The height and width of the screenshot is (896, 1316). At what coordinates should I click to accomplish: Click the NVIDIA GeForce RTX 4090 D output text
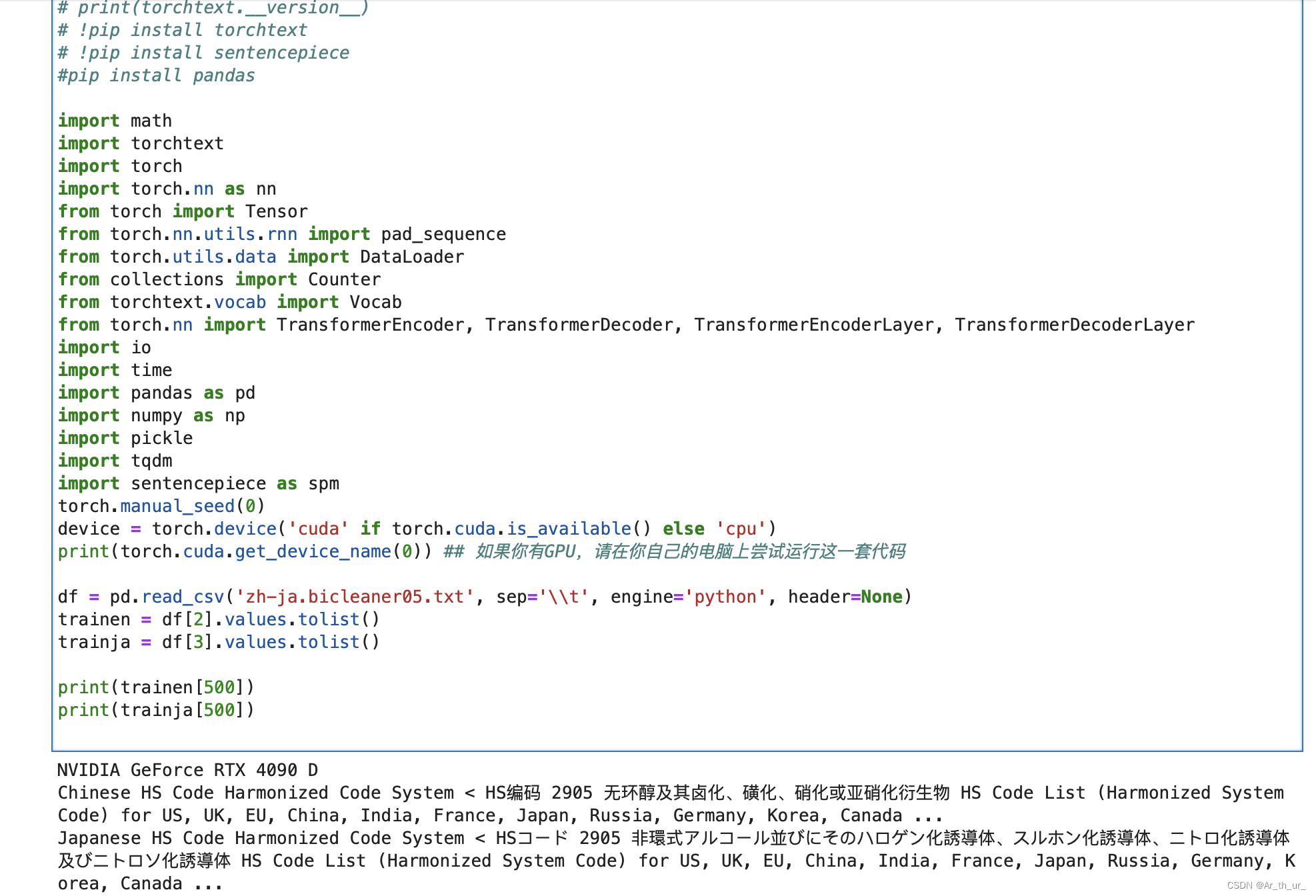click(187, 769)
